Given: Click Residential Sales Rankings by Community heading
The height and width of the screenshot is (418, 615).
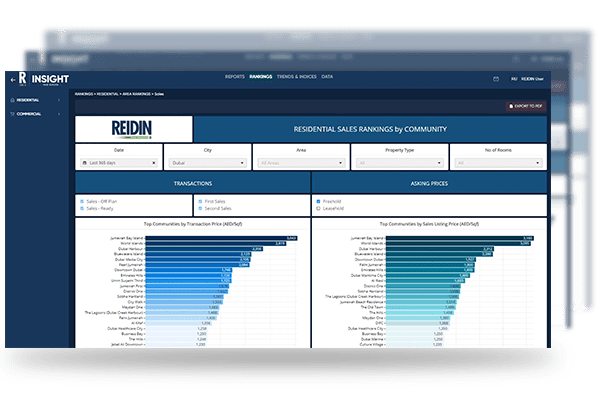Looking at the screenshot, I should (370, 129).
